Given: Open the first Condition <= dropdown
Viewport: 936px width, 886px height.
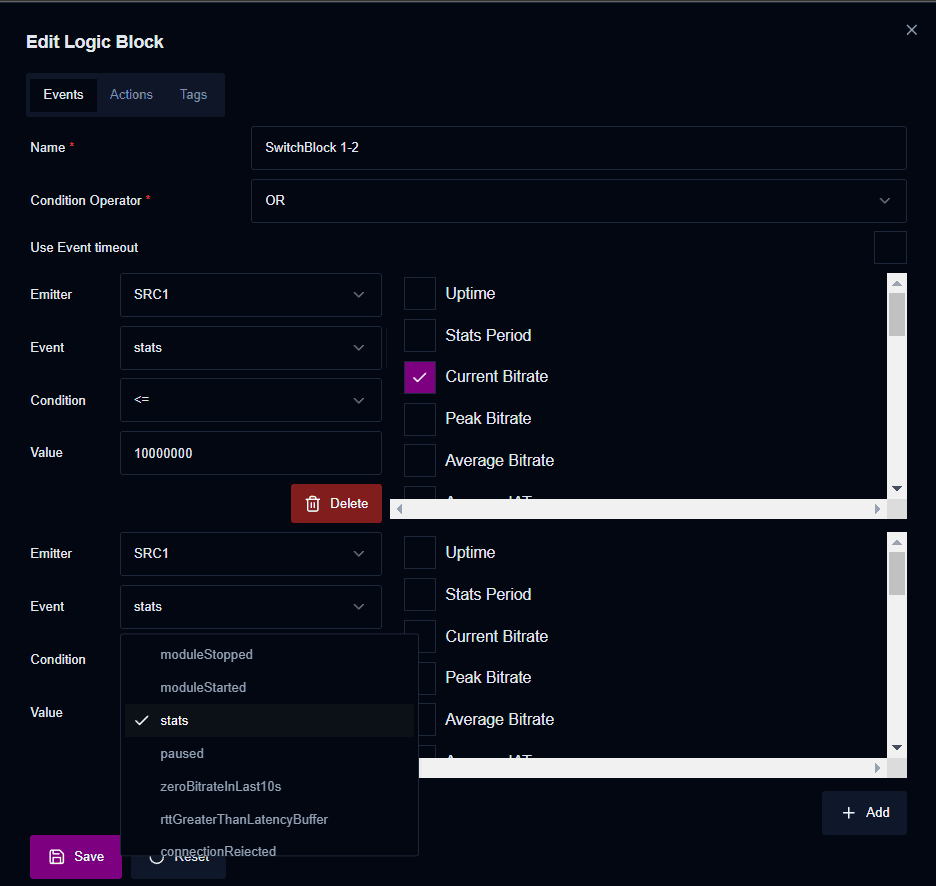Looking at the screenshot, I should pyautogui.click(x=251, y=400).
